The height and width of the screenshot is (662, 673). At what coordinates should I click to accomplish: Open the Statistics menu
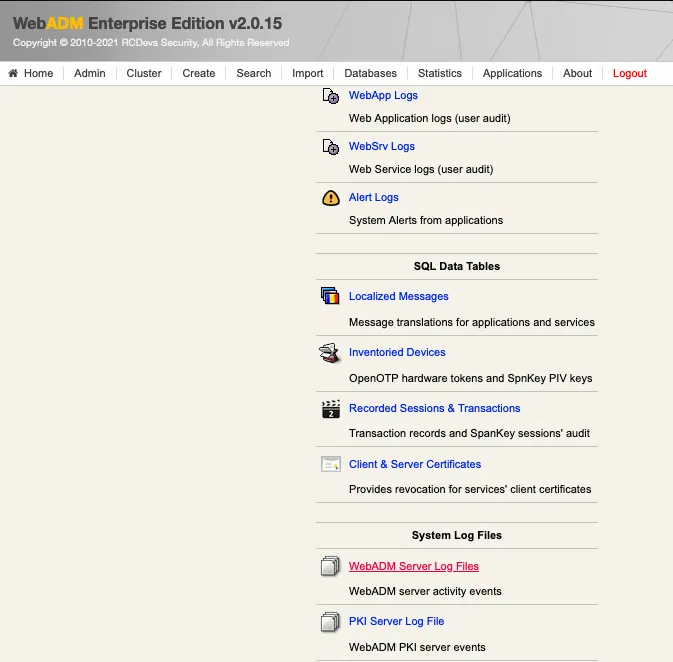coord(440,73)
